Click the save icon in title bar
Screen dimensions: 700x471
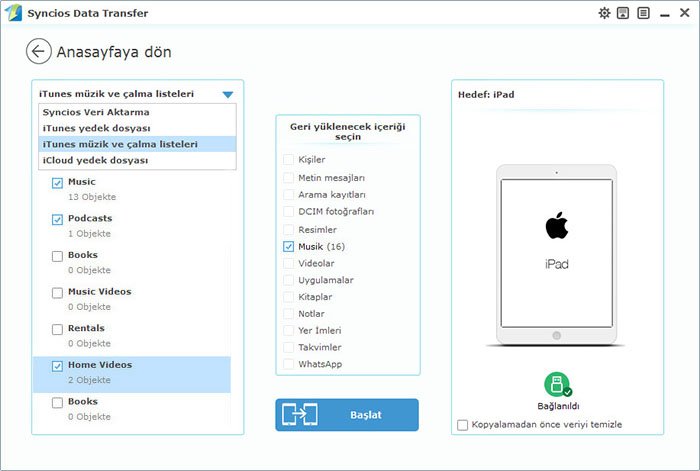pos(623,13)
